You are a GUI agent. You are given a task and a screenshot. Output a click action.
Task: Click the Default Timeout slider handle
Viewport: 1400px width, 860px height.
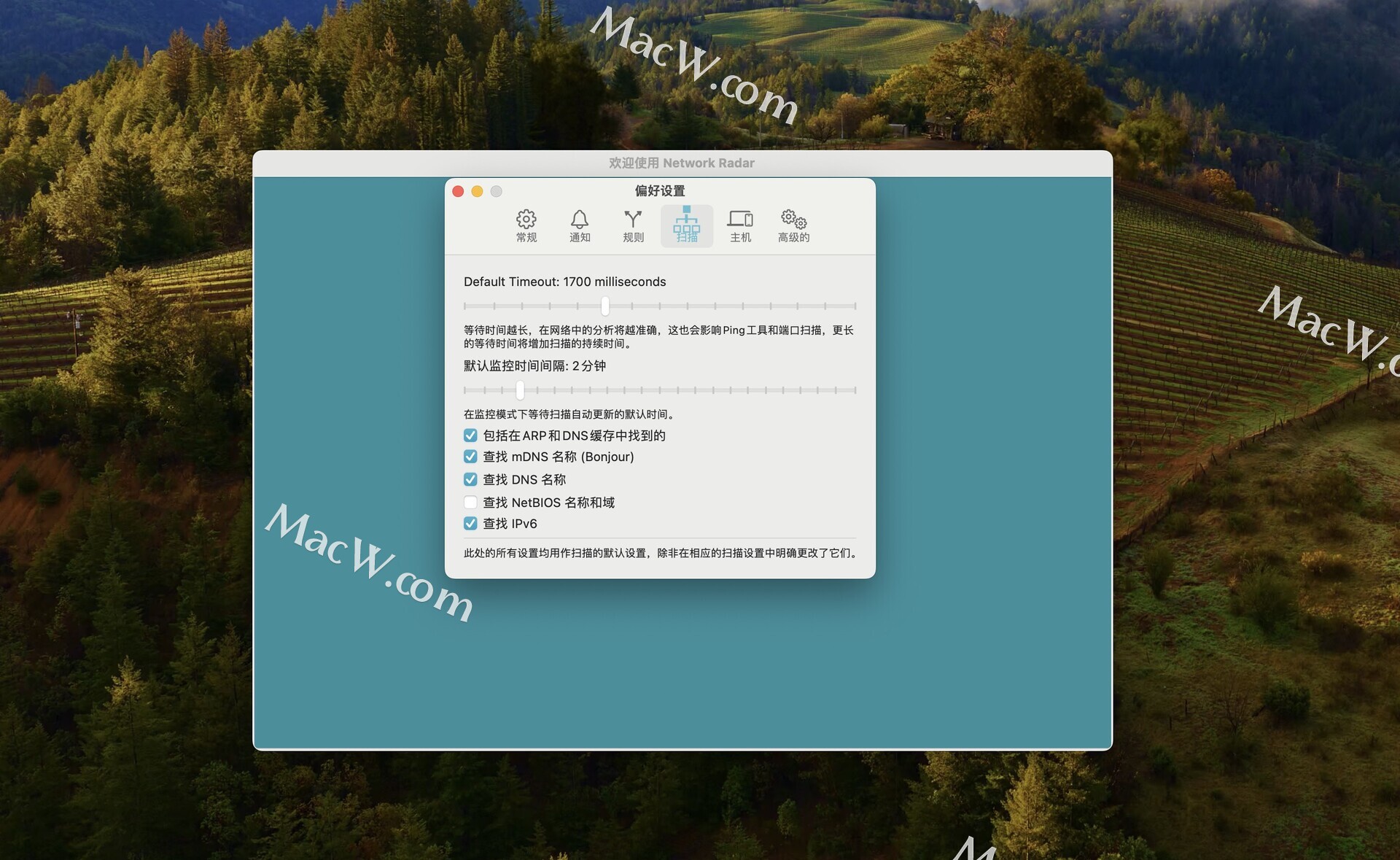pos(605,306)
